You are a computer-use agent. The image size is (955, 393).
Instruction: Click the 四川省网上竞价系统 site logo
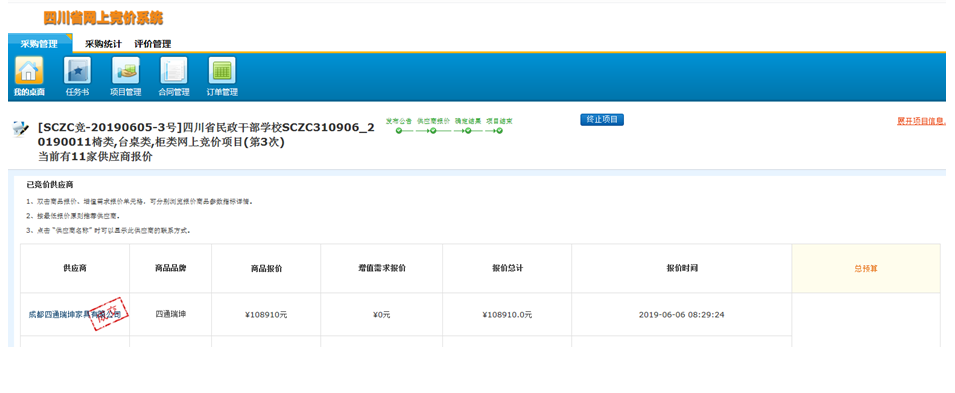coord(103,18)
